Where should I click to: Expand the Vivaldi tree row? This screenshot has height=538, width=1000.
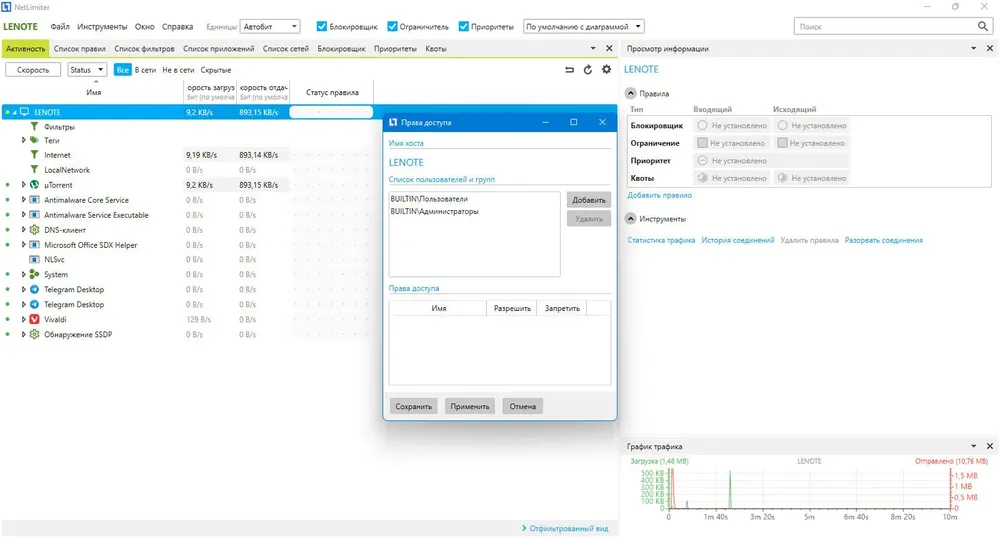pyautogui.click(x=24, y=319)
